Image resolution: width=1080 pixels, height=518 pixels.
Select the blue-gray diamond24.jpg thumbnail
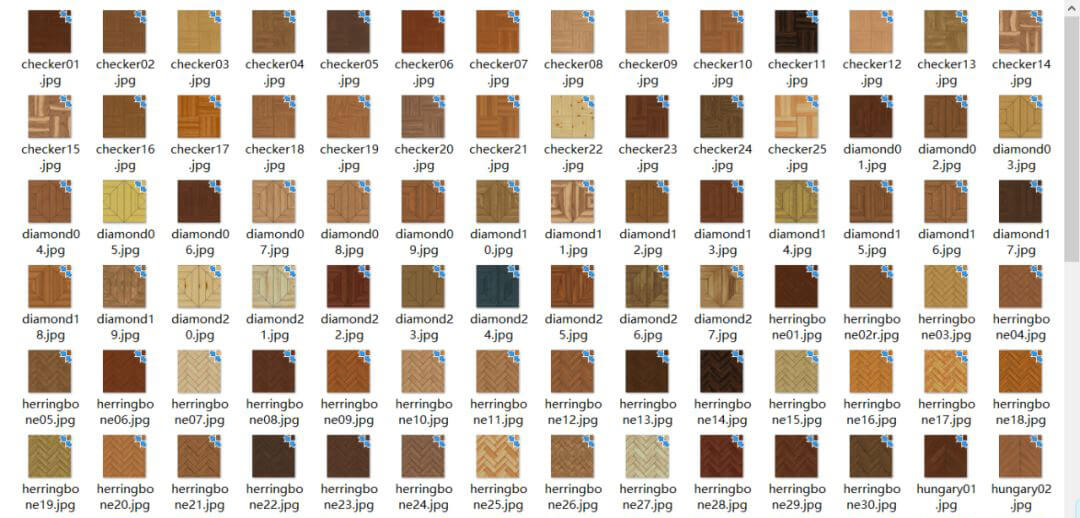[497, 286]
